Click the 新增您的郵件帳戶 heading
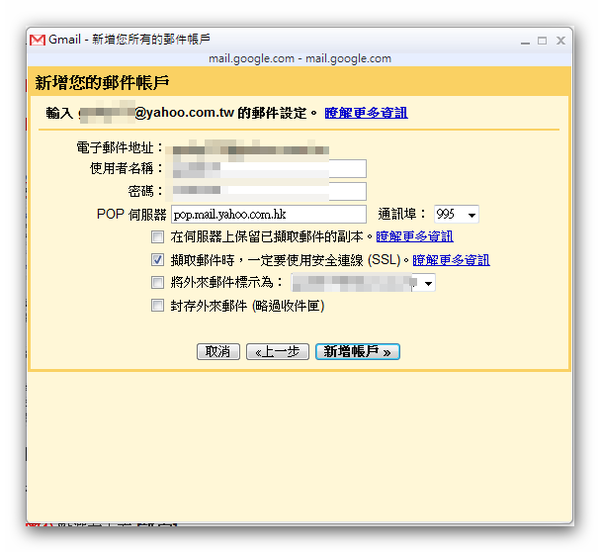The width and height of the screenshot is (600, 552). [x=102, y=83]
